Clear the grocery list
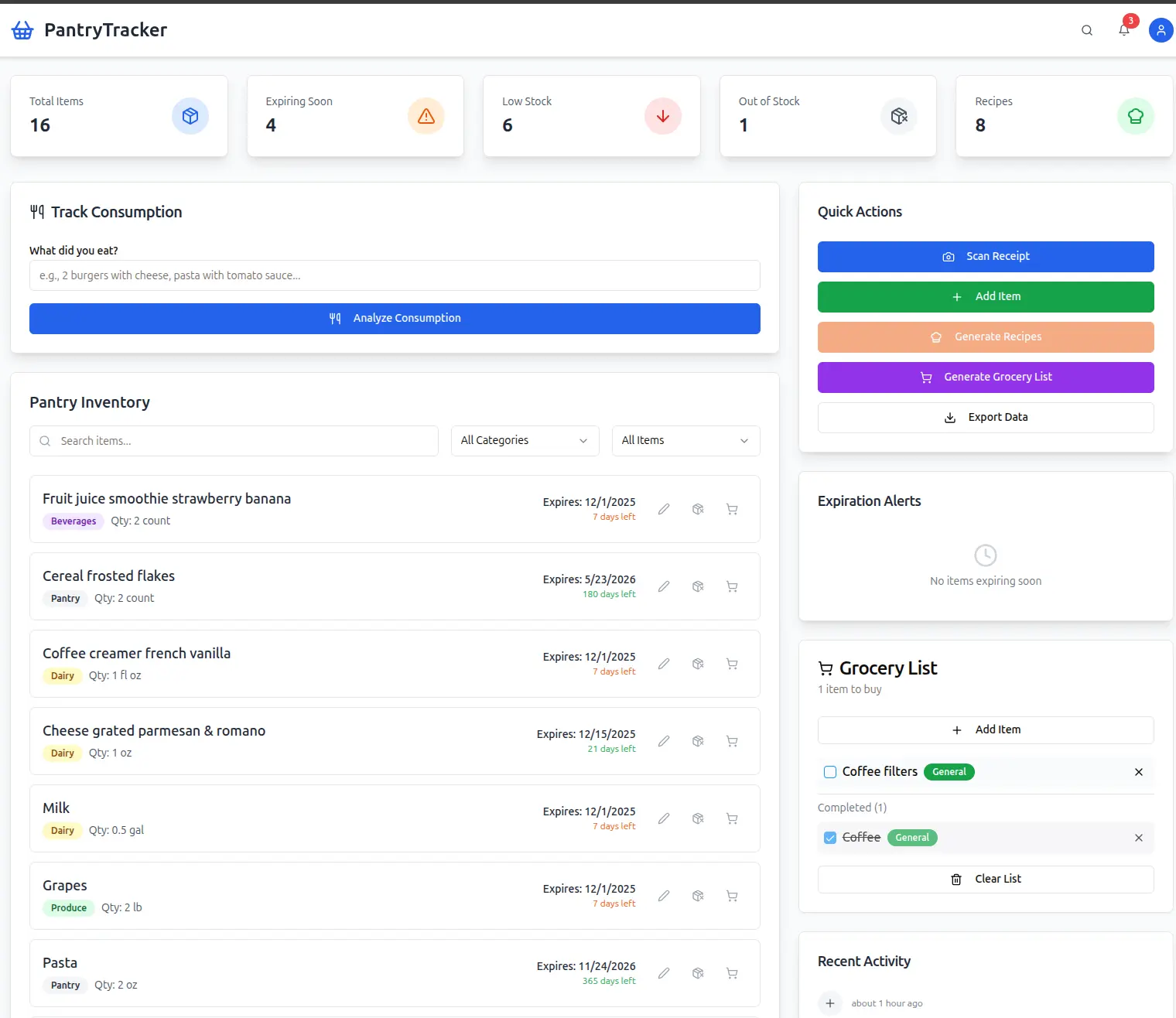1176x1018 pixels. click(x=985, y=879)
